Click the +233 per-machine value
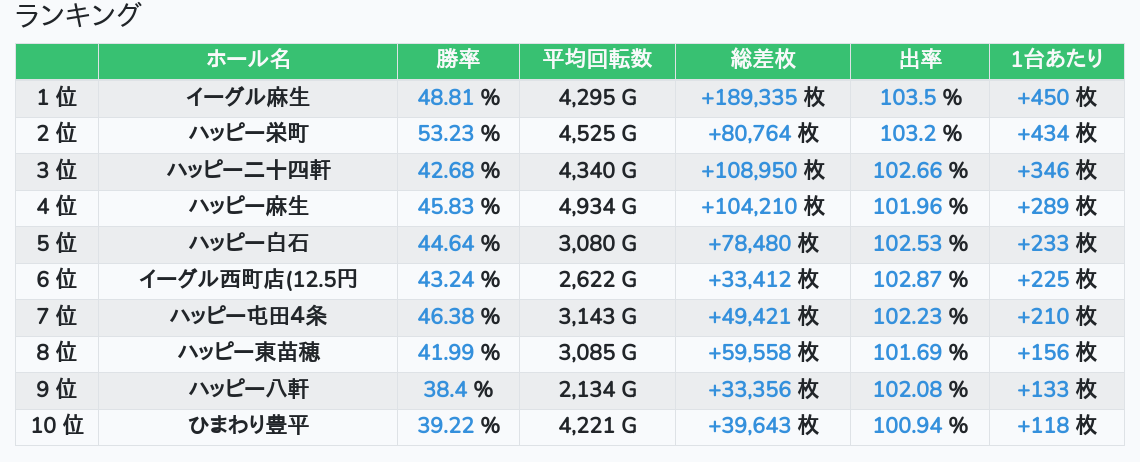 [x=1043, y=243]
